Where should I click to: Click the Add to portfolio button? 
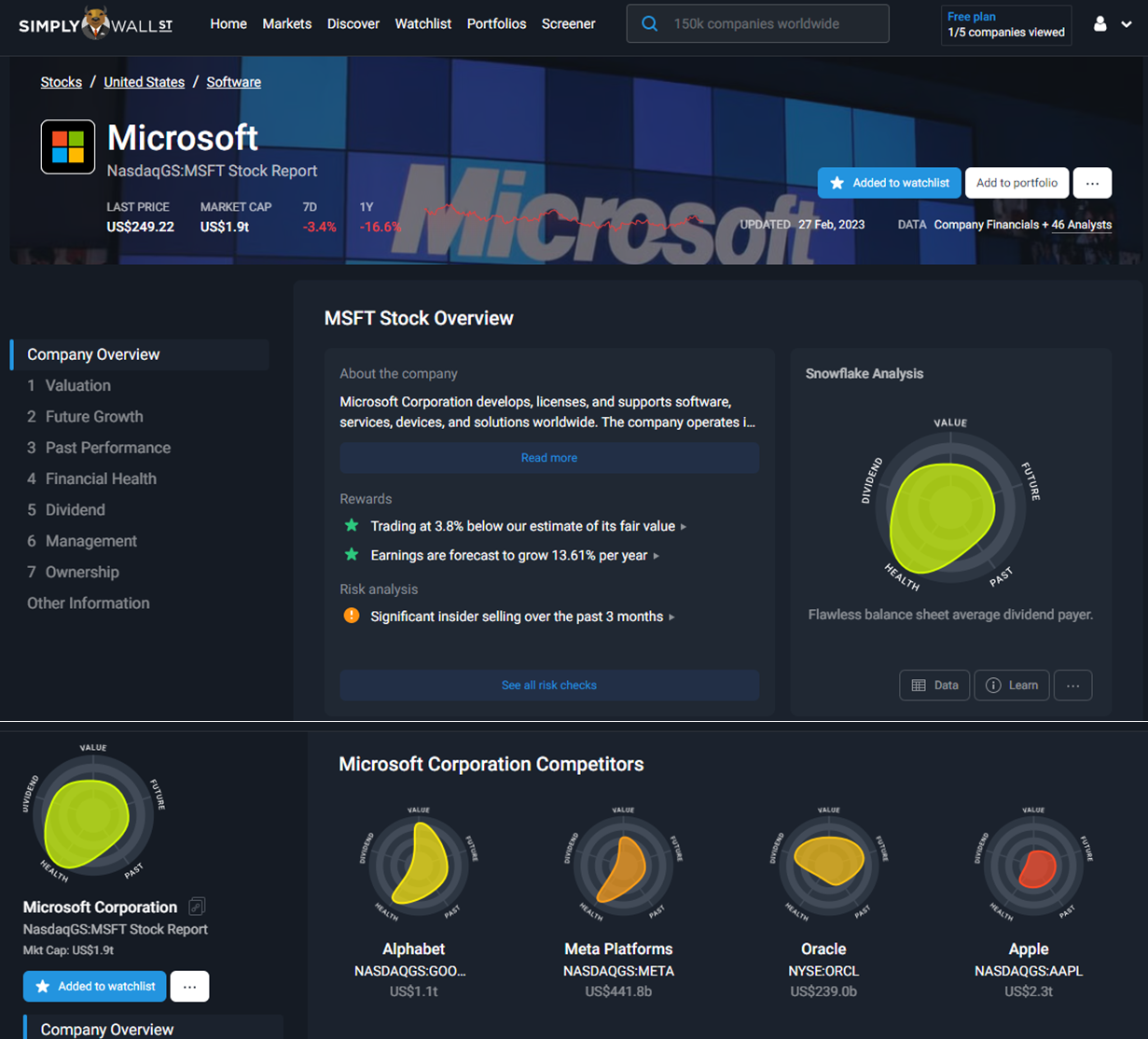pyautogui.click(x=1017, y=183)
